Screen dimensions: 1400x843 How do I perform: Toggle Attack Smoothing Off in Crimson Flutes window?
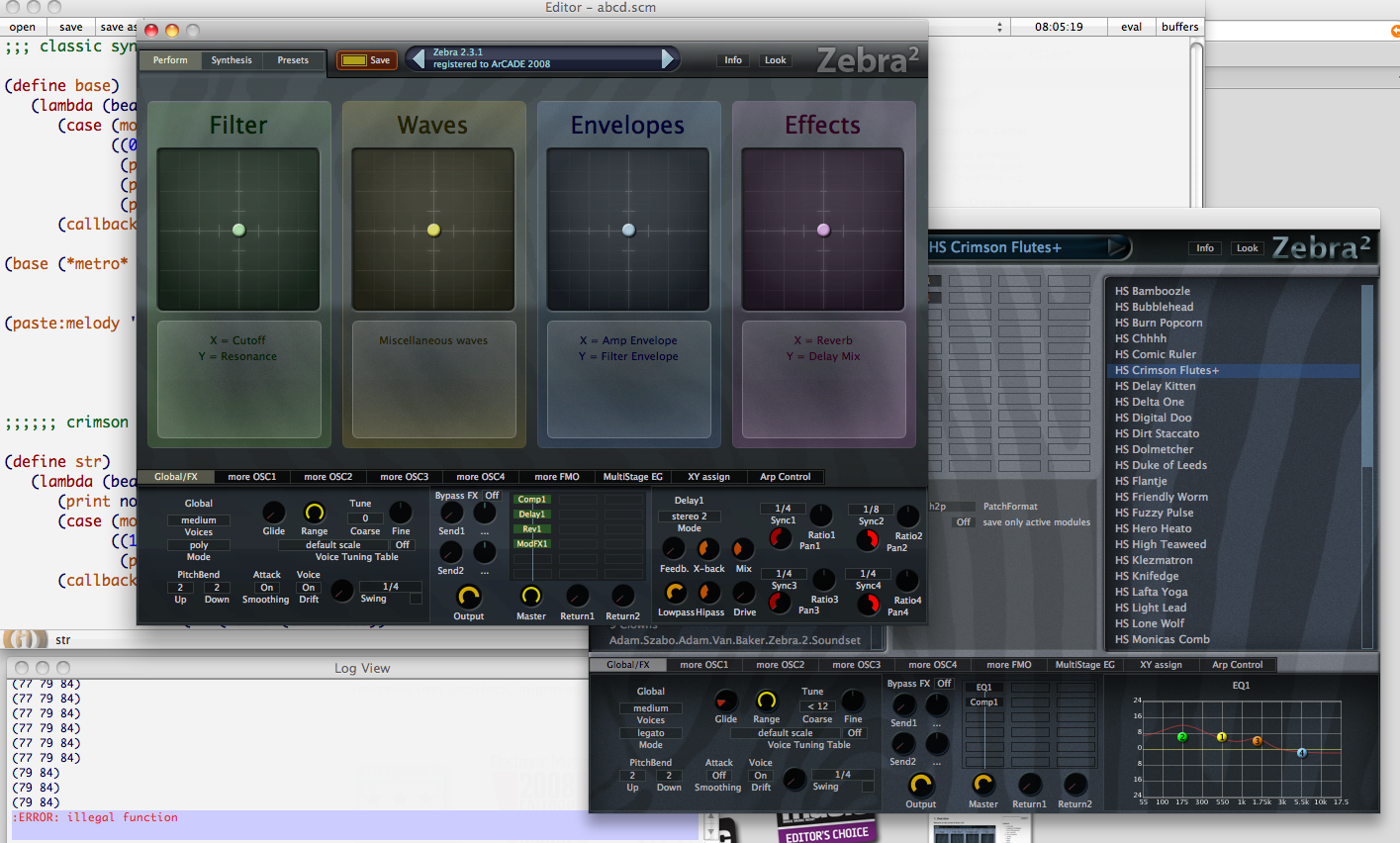click(719, 776)
